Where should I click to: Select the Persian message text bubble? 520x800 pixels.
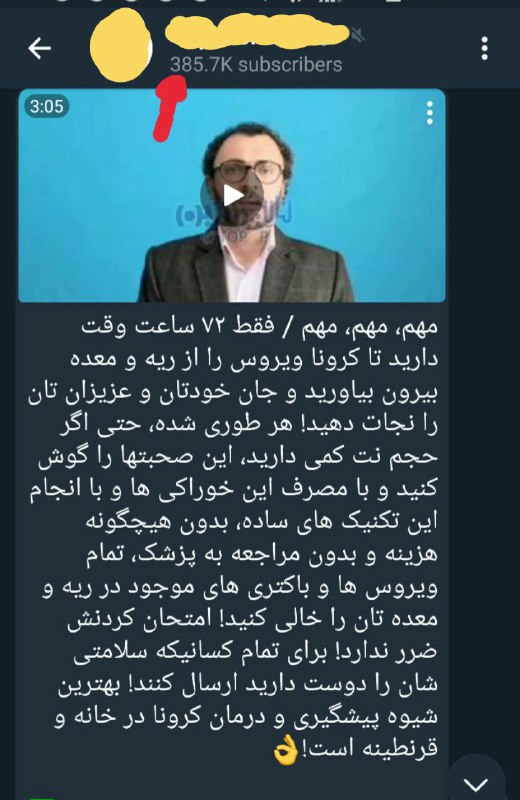pyautogui.click(x=233, y=538)
